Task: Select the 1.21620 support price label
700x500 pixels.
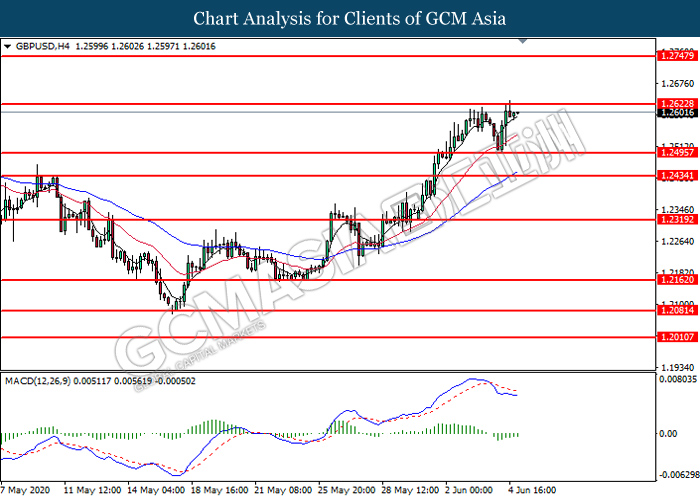Action: point(677,279)
